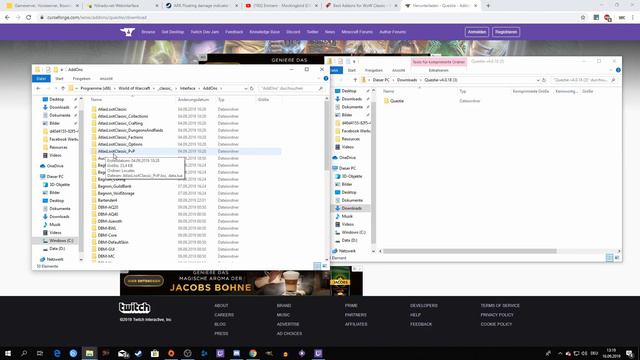640x360 pixels.
Task: Open AddOns address bar history dropdown
Action: (x=246, y=88)
